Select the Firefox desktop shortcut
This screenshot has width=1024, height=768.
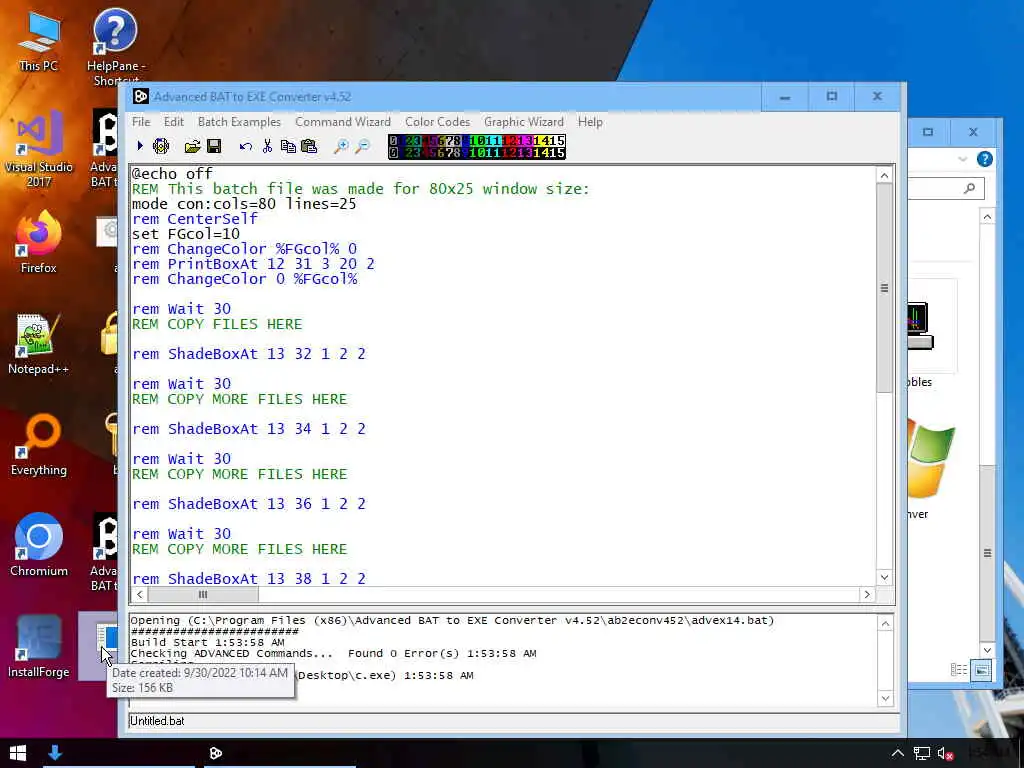coord(38,242)
